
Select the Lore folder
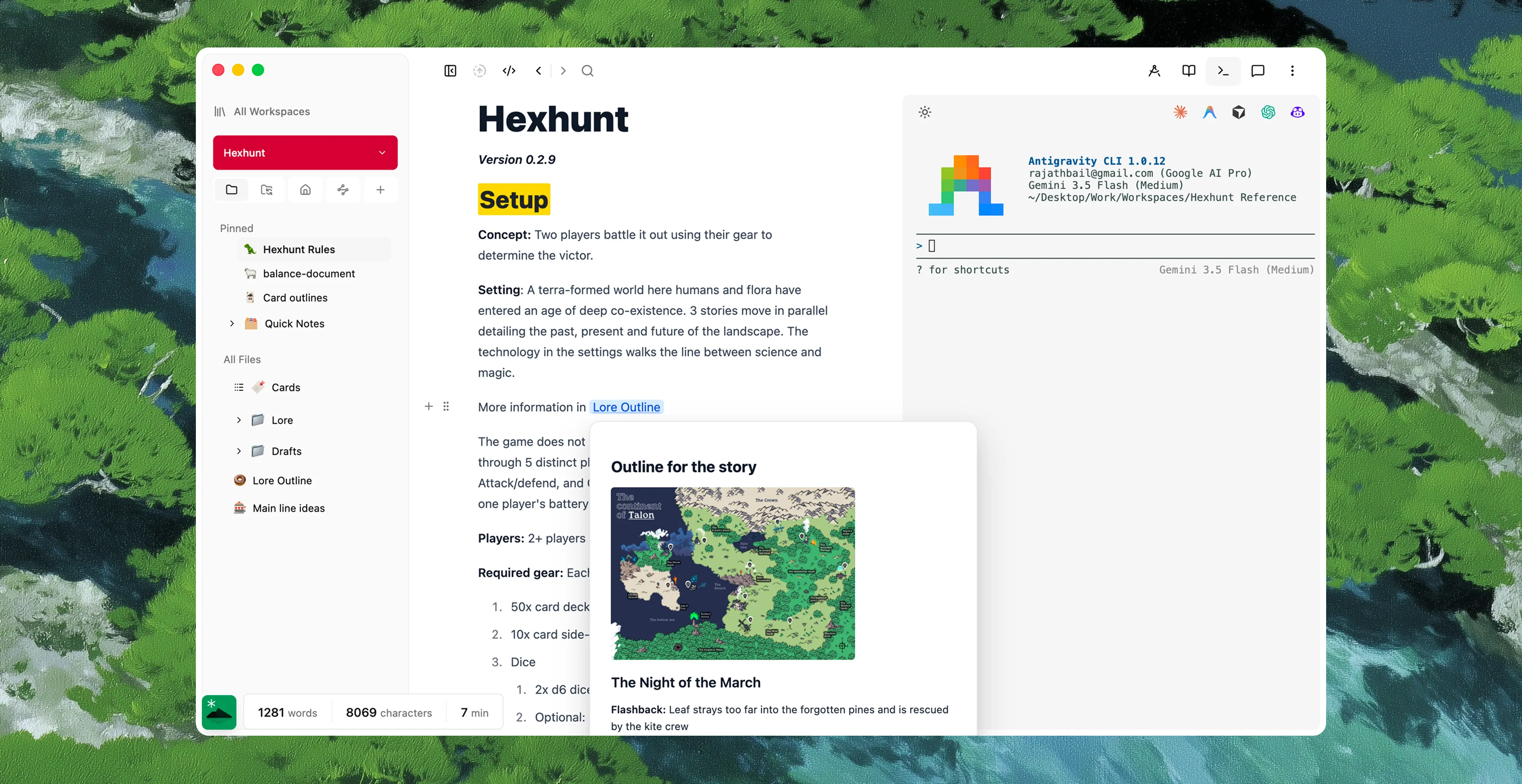(282, 420)
